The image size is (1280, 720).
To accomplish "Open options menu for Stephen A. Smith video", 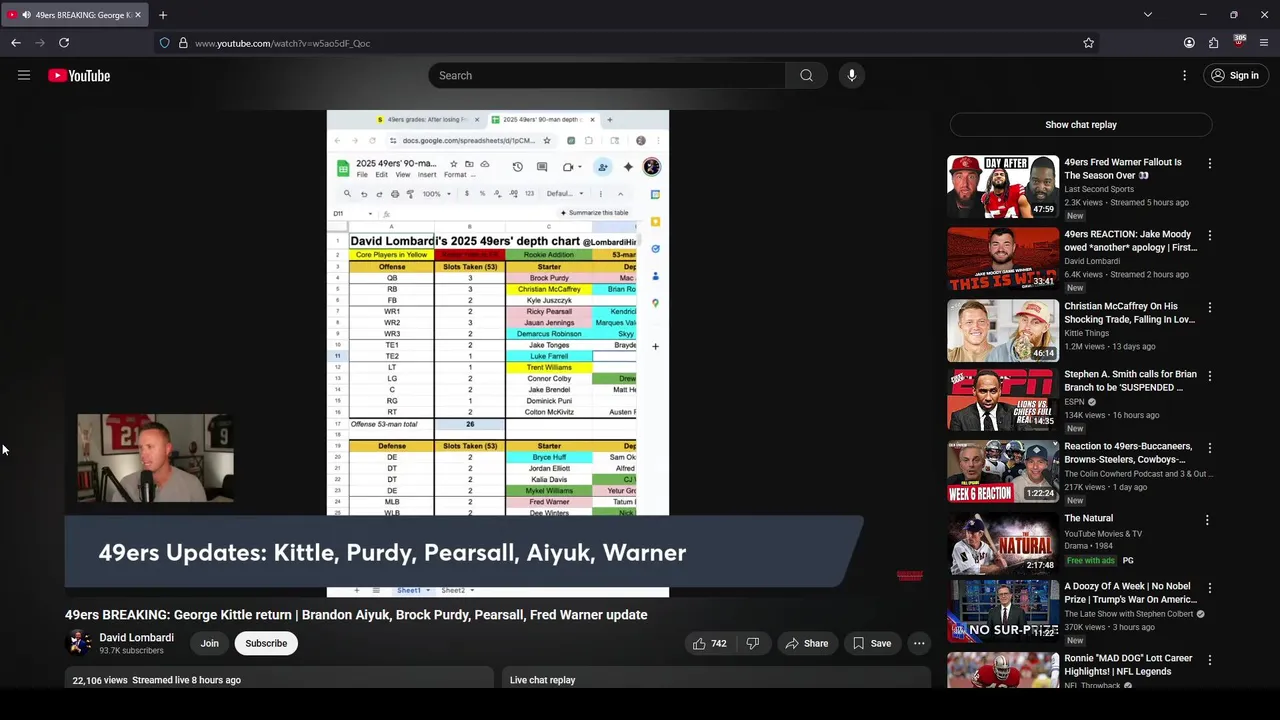I will pyautogui.click(x=1209, y=376).
